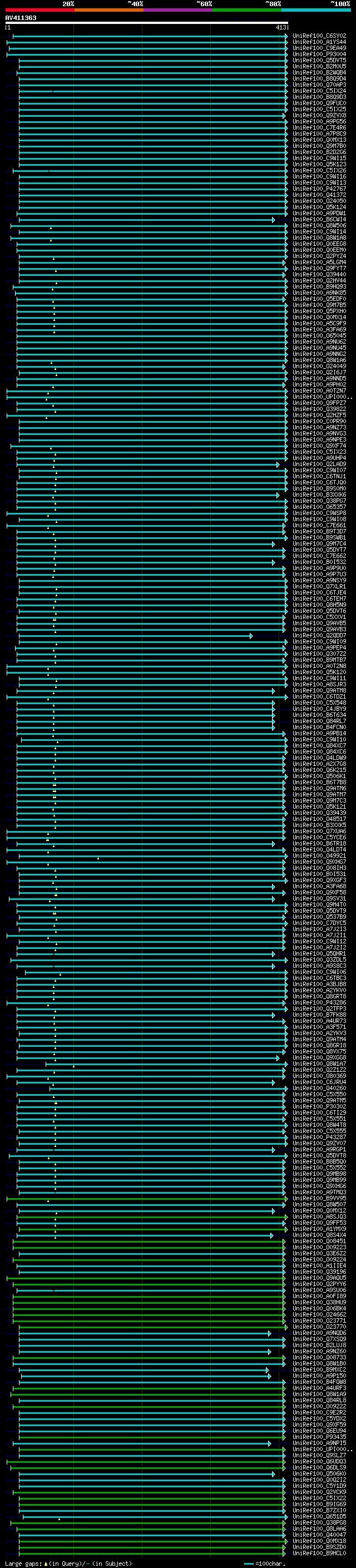Click the red 20% identity legend segment
This screenshot has height=1568, width=356.
coord(39,10)
